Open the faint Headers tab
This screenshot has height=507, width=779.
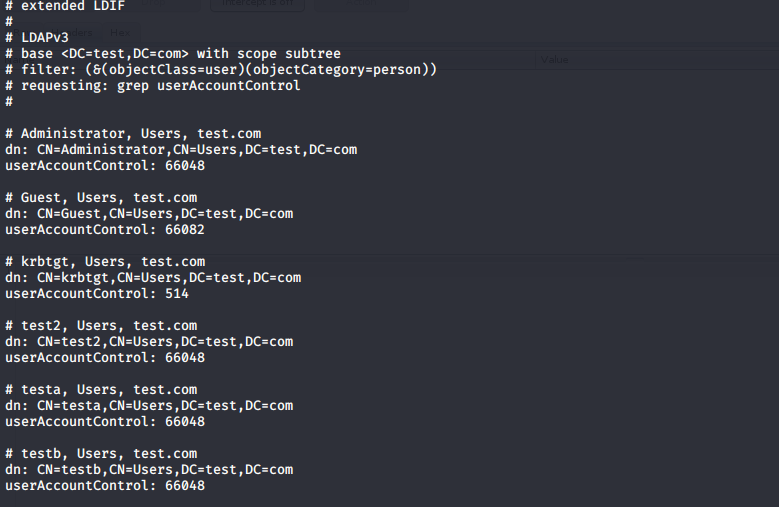click(75, 33)
